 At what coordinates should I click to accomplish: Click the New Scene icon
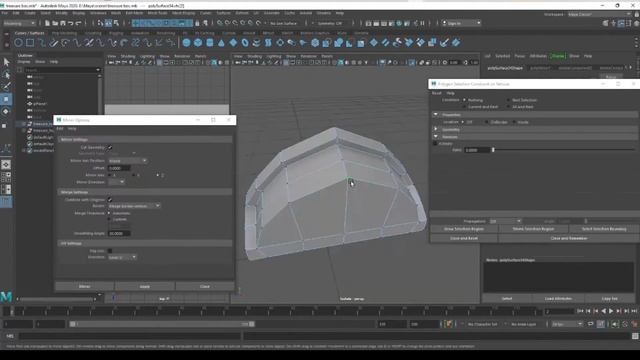[47, 23]
